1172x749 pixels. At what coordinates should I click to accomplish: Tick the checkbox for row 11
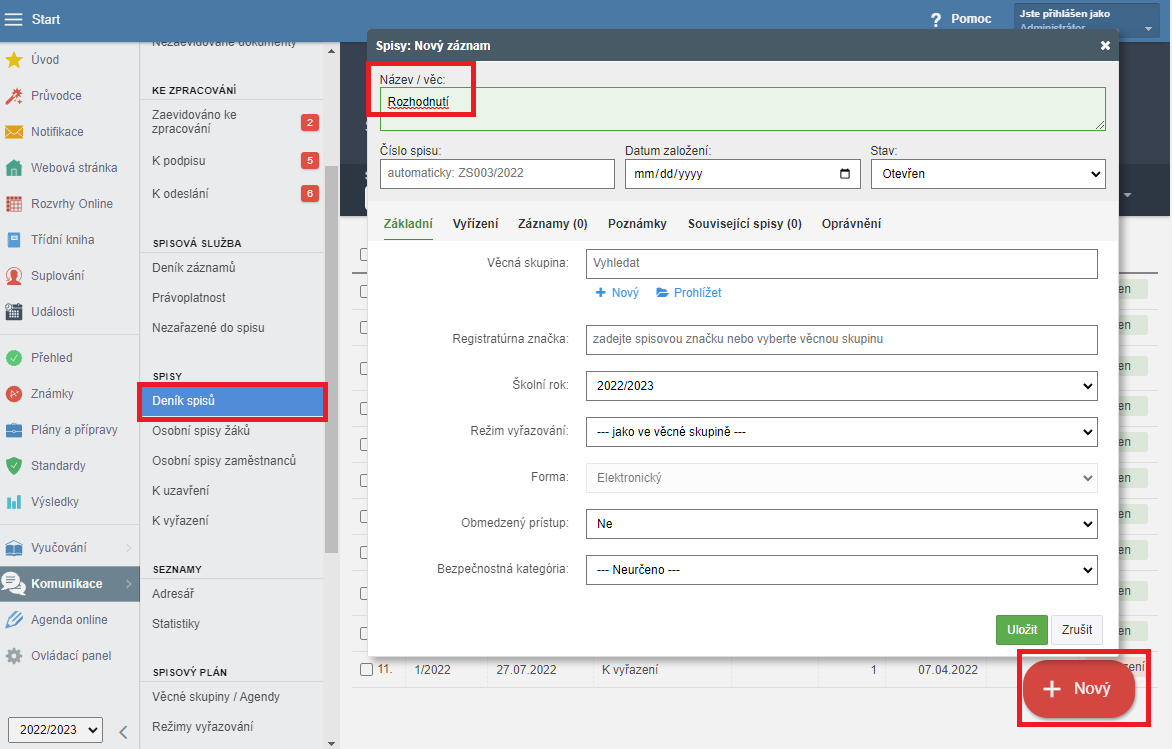click(x=366, y=669)
